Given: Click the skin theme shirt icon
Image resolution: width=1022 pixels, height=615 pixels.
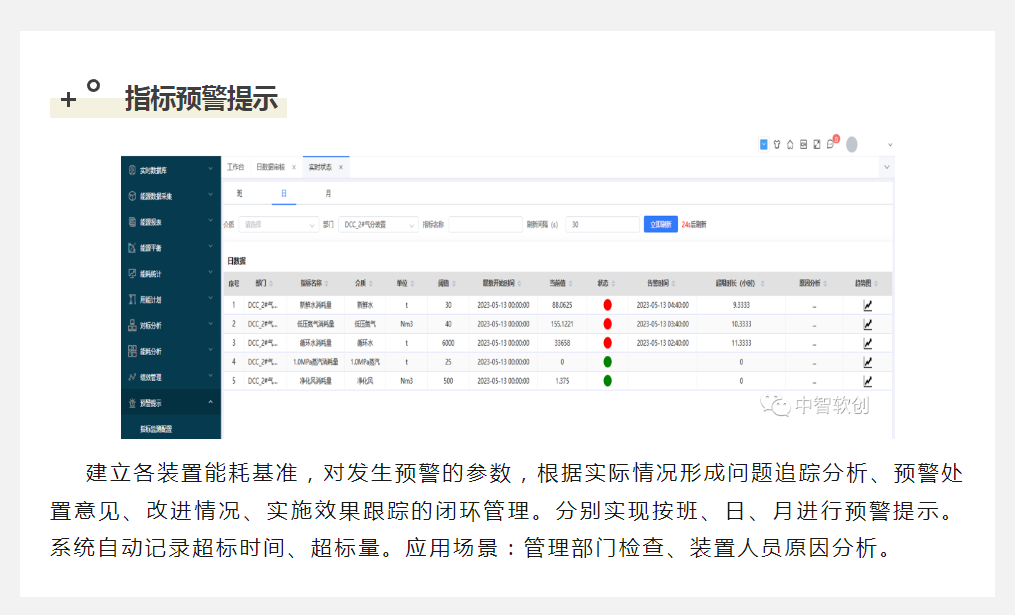Looking at the screenshot, I should (x=777, y=144).
